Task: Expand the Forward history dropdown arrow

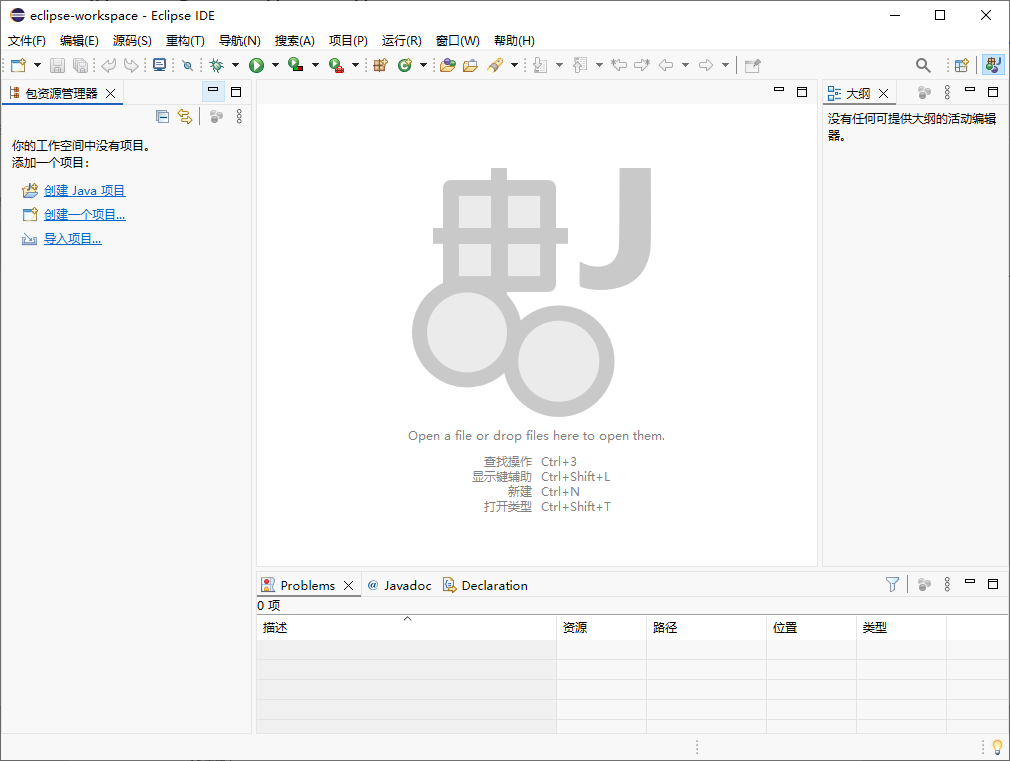Action: coord(725,65)
